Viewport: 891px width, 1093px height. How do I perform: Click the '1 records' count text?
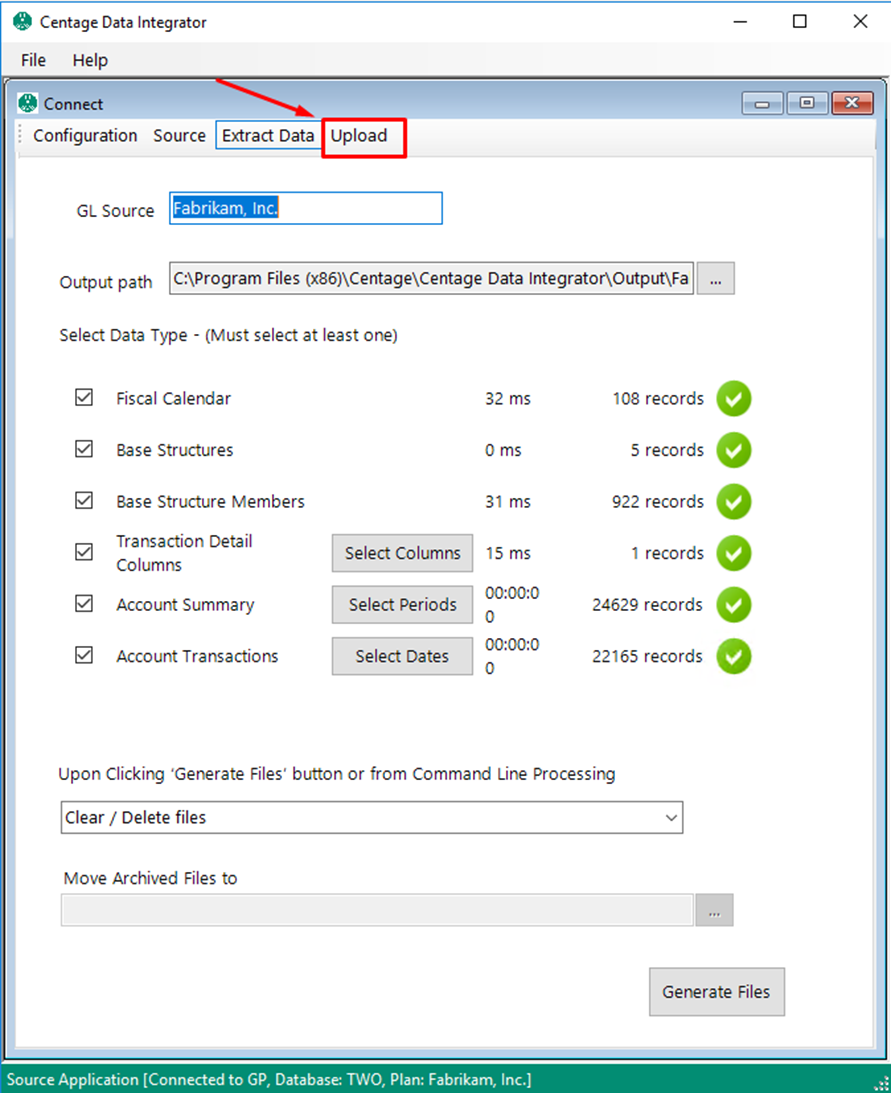tap(667, 553)
